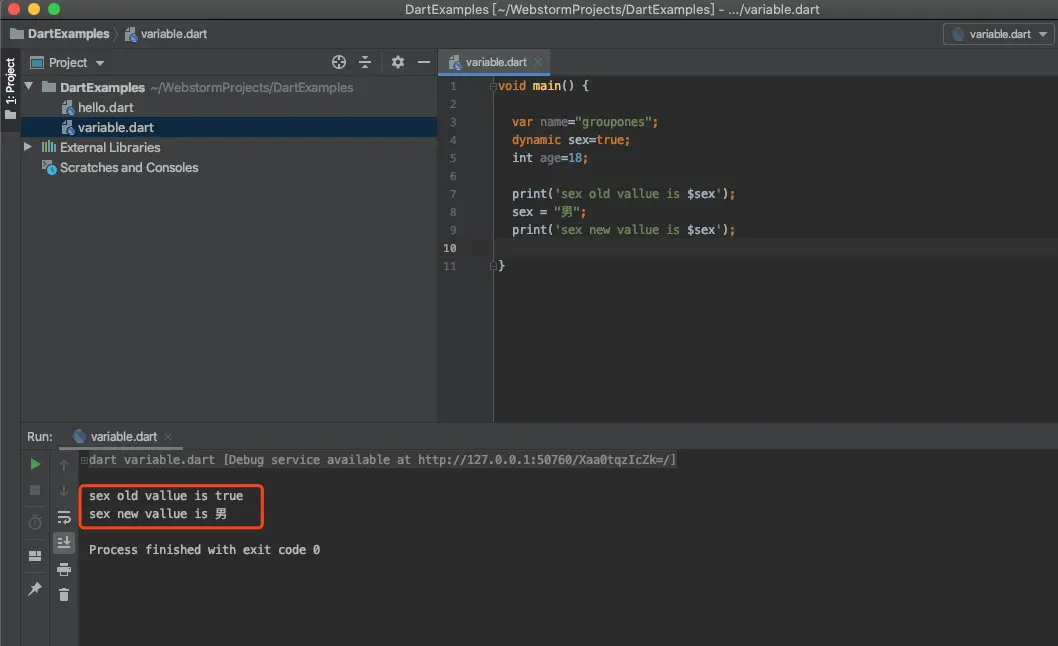Open Project panel settings gear
Viewport: 1058px width, 646px height.
(x=398, y=62)
